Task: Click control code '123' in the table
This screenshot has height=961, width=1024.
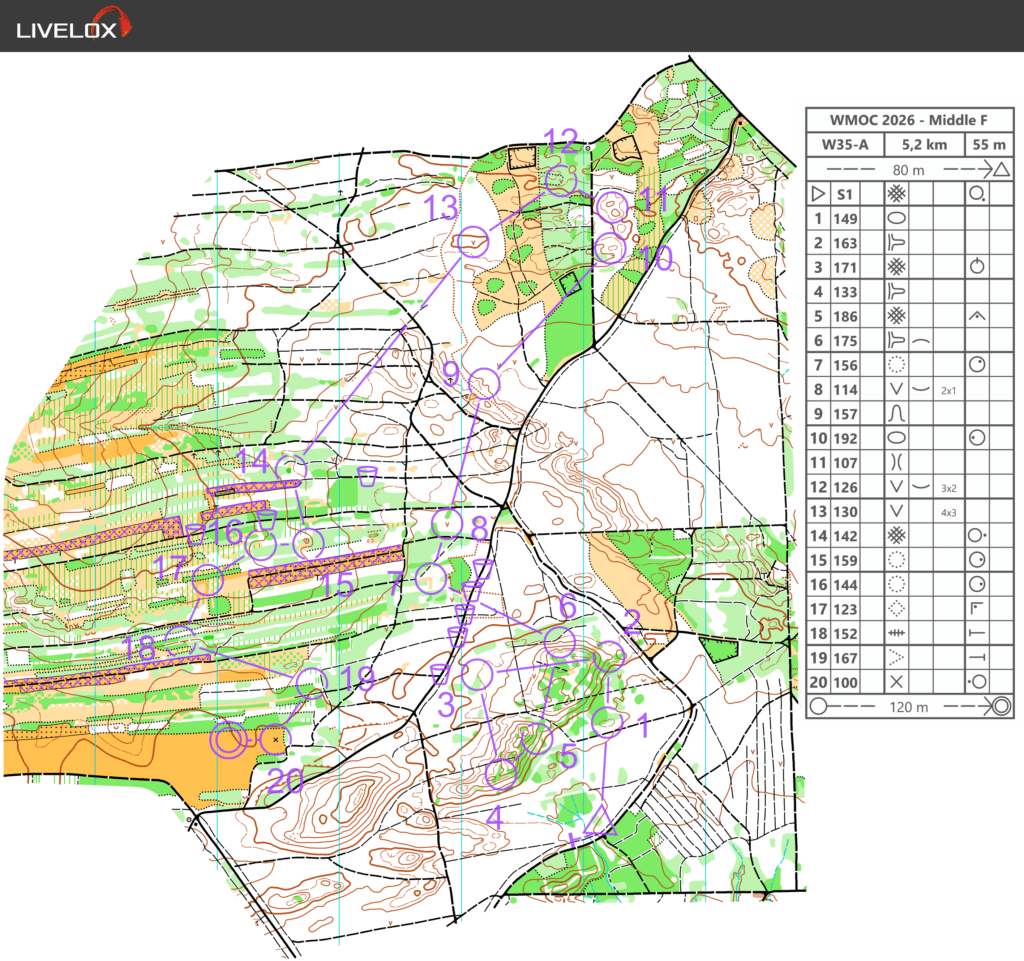Action: tap(845, 609)
